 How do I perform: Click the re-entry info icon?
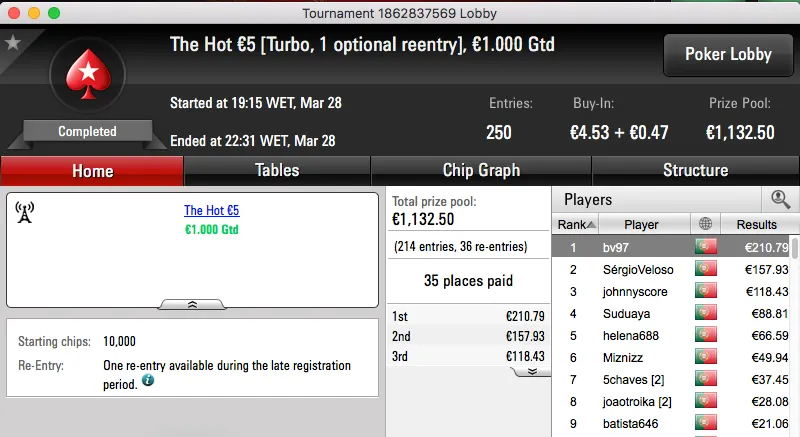tap(148, 380)
